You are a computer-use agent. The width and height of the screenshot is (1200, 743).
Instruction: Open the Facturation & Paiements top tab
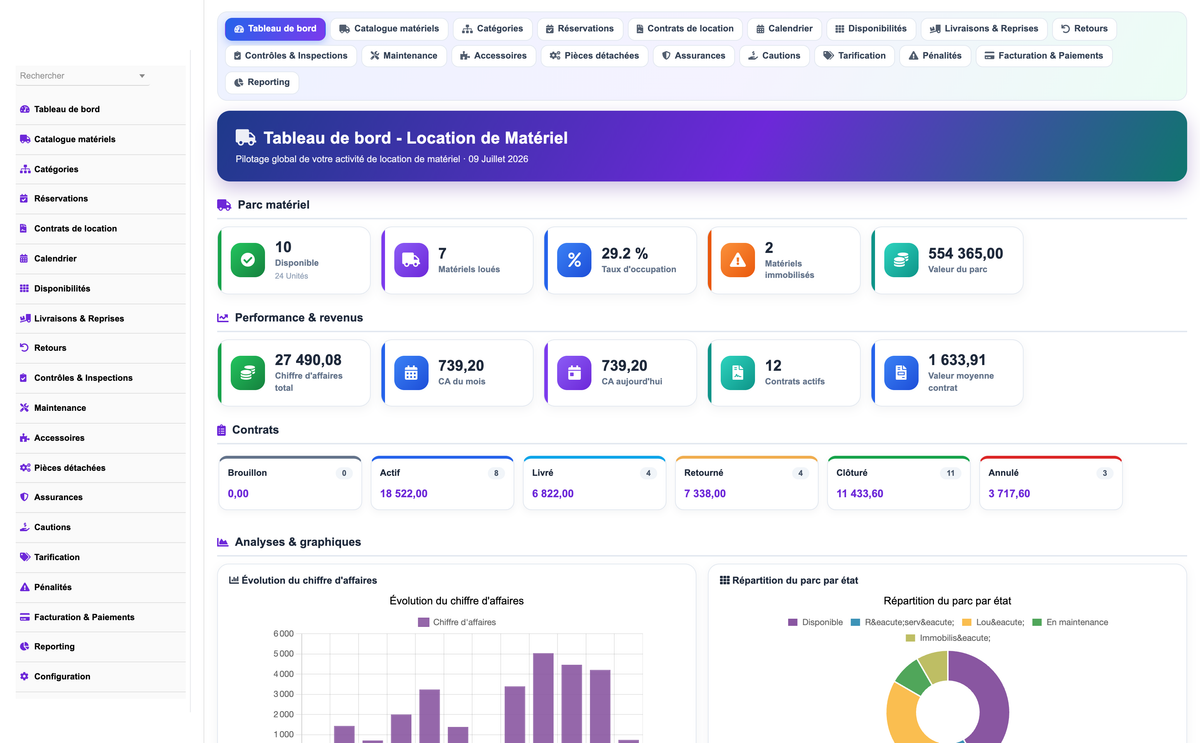pyautogui.click(x=1042, y=56)
